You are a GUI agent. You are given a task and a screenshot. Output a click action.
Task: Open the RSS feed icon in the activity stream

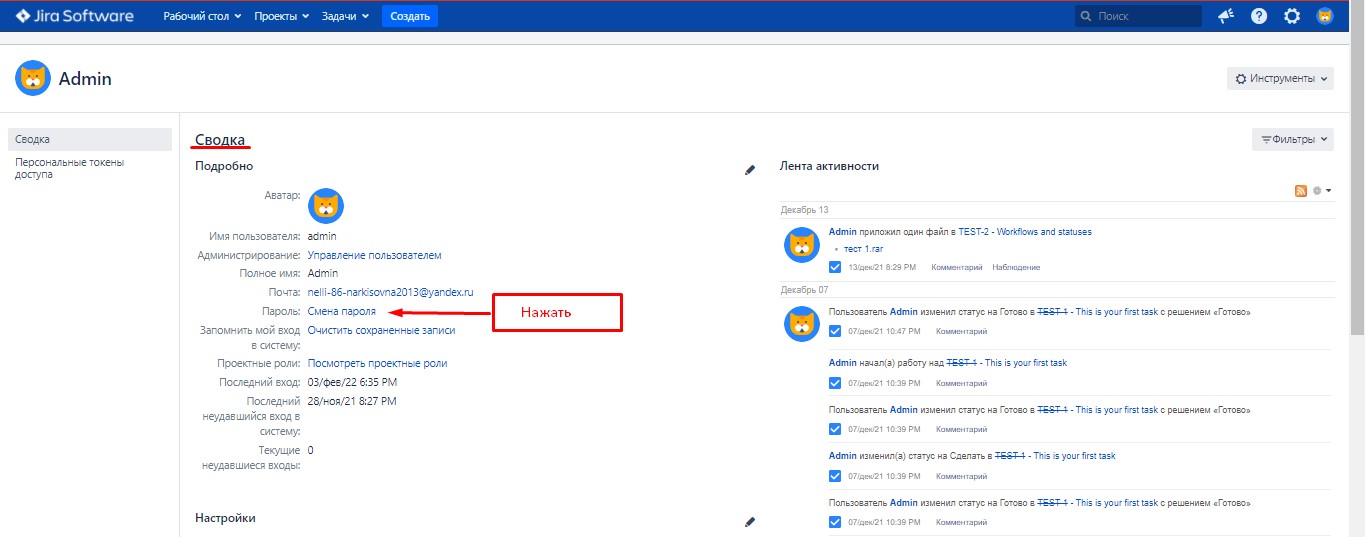[1301, 190]
